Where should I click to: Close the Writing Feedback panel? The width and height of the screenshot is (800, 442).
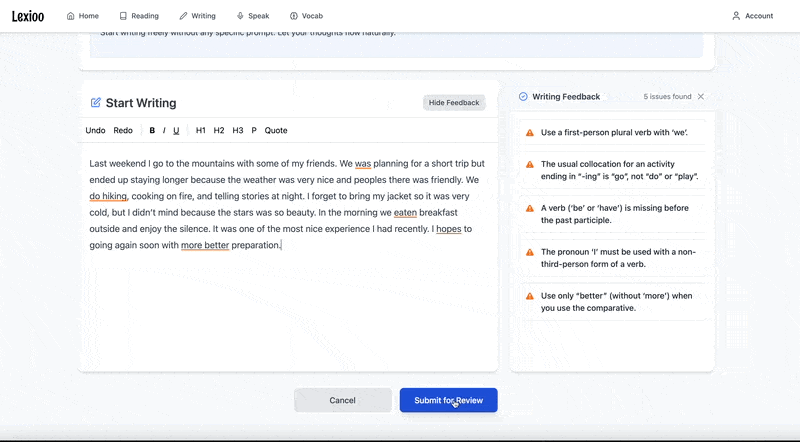pyautogui.click(x=701, y=96)
